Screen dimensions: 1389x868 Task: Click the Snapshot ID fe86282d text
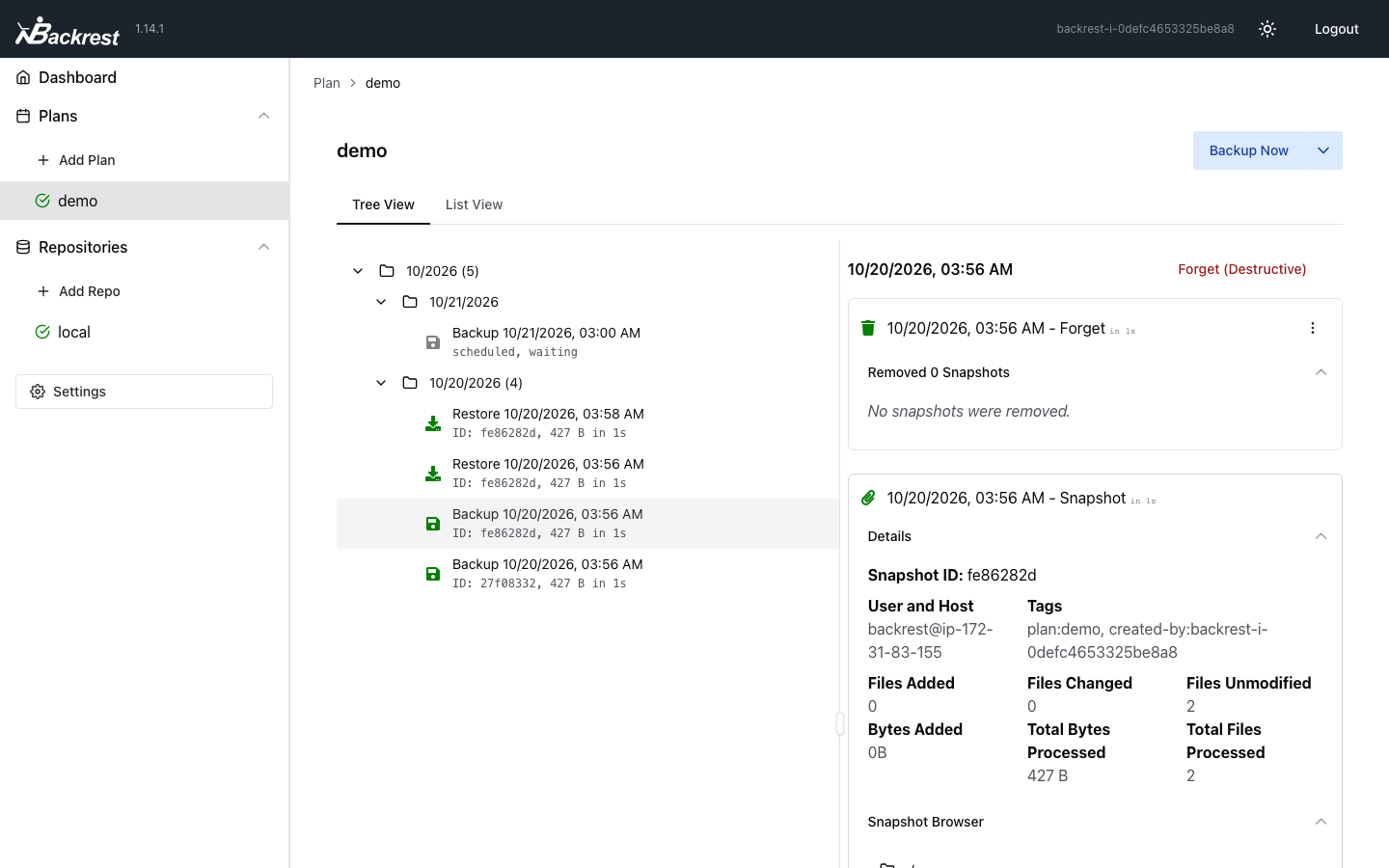(x=952, y=575)
